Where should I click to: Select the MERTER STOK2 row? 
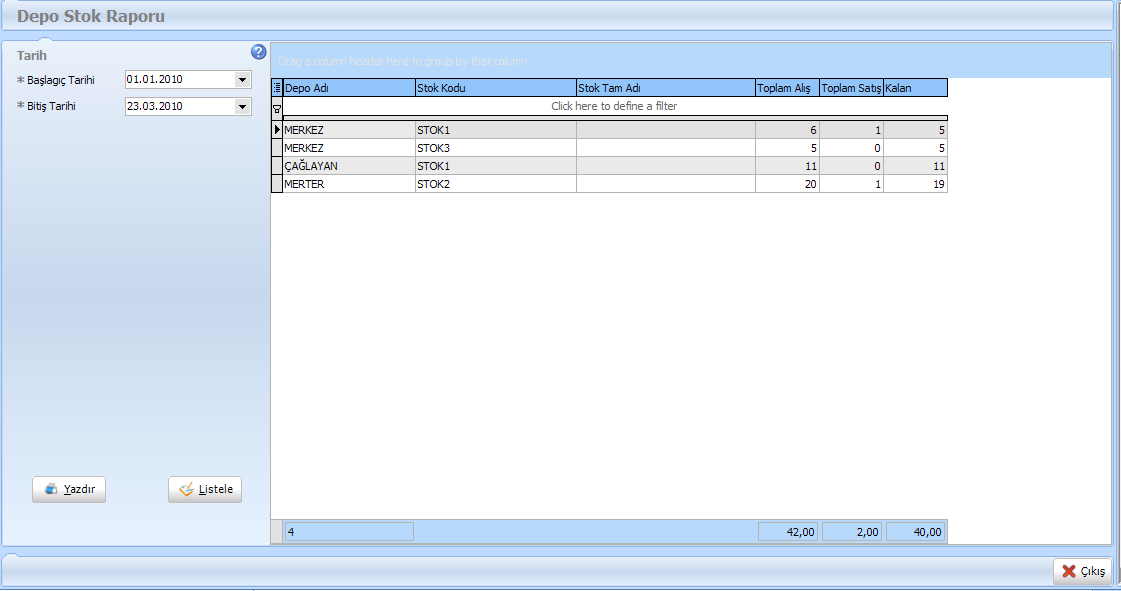(x=349, y=184)
